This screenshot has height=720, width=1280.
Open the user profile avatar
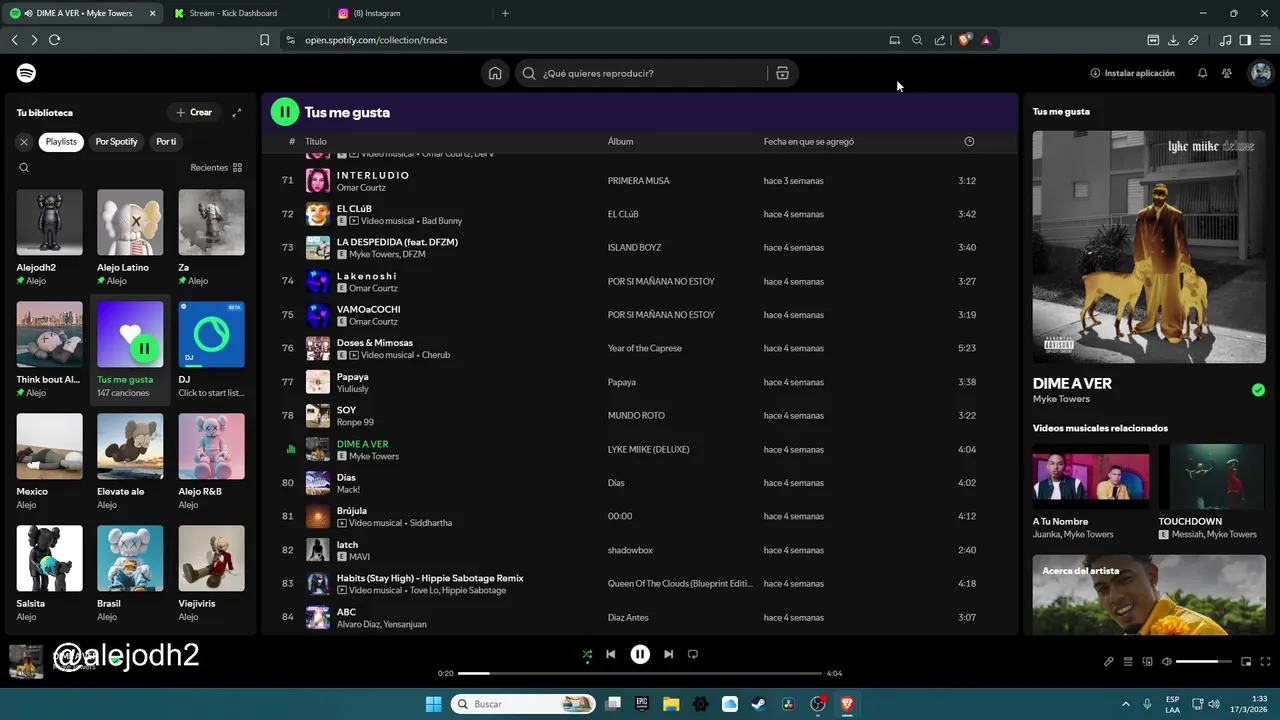click(x=1260, y=73)
